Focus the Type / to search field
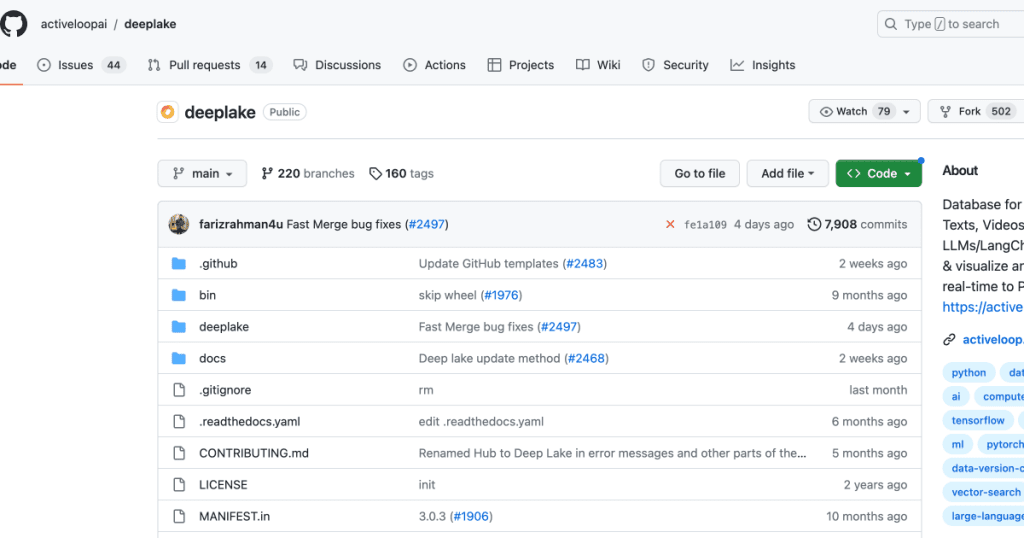Viewport: 1024px width, 538px height. point(950,24)
